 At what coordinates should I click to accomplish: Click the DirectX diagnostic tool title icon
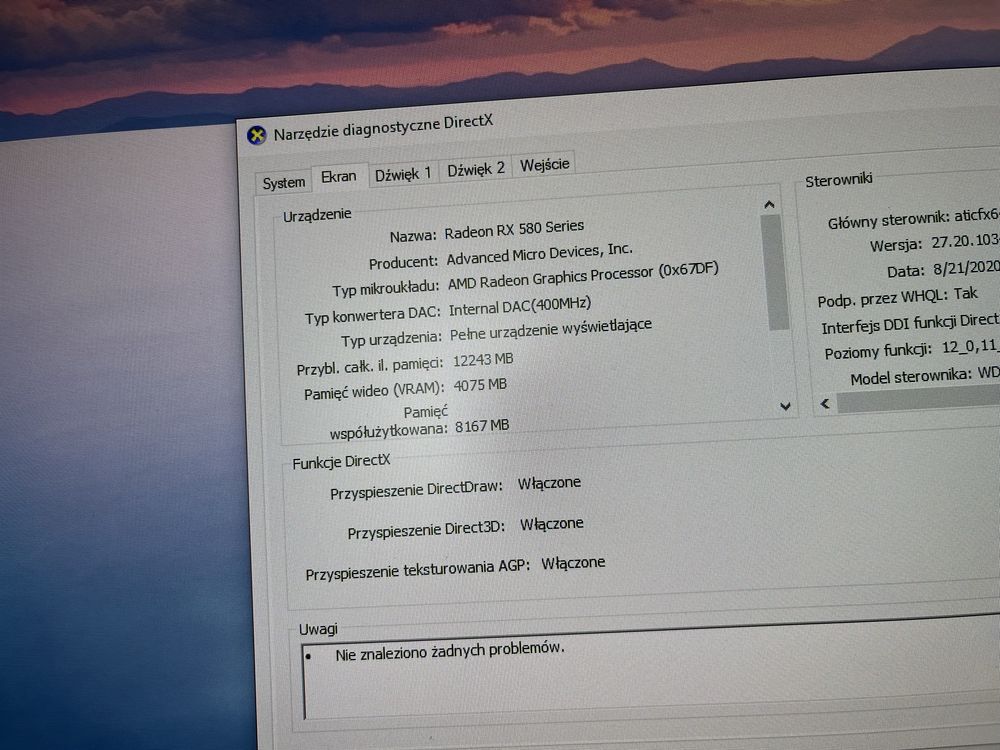click(256, 135)
